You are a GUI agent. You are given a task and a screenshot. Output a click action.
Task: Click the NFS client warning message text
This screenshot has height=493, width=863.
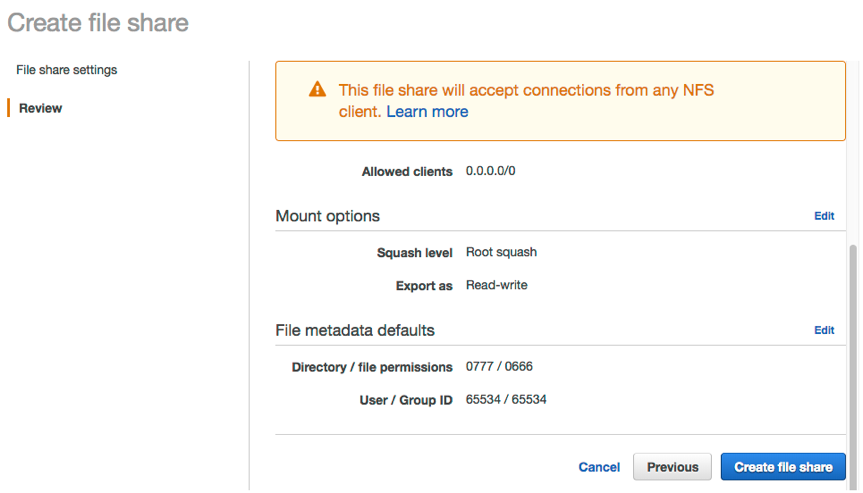tap(526, 101)
